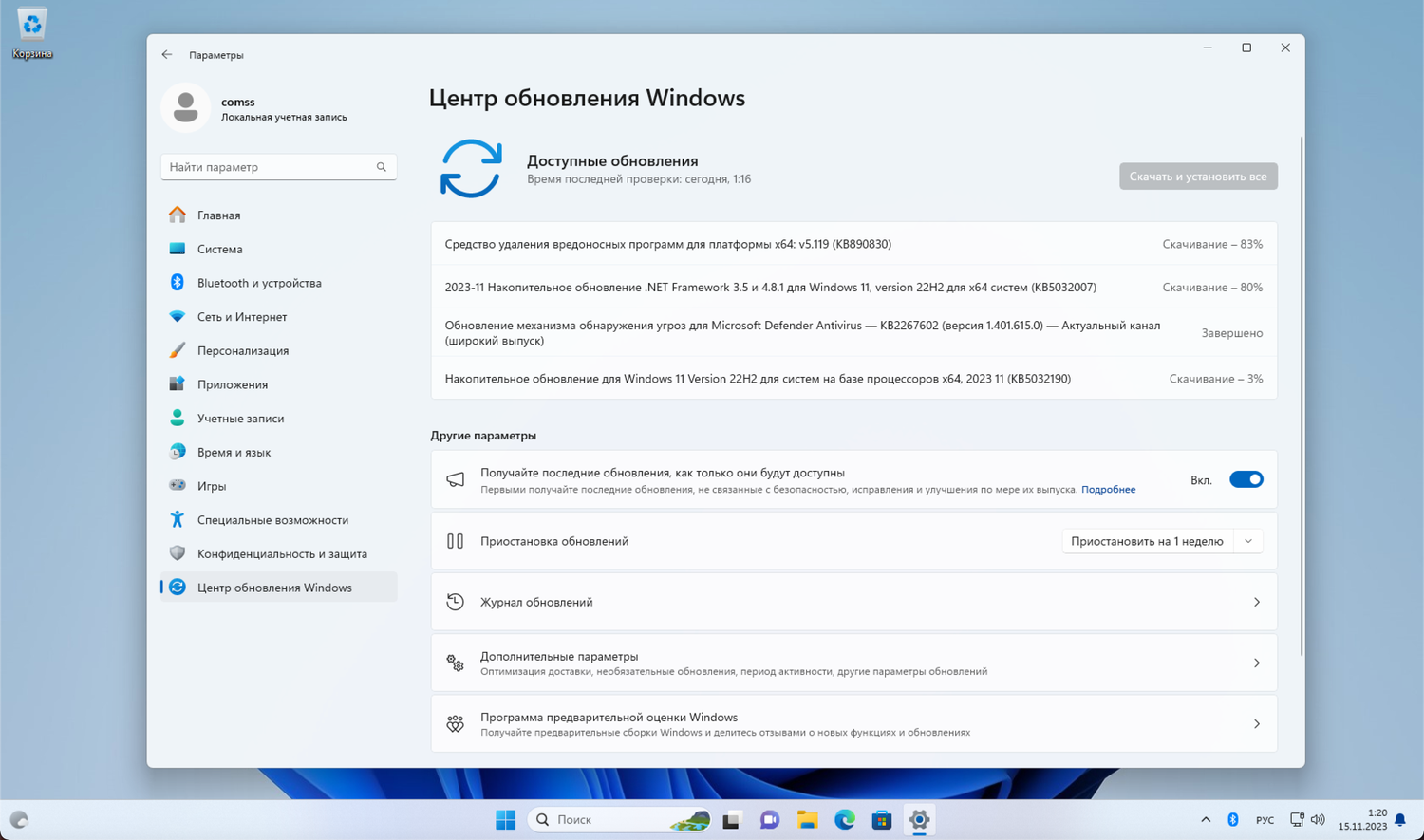Click the Доступные обновления heading
This screenshot has width=1424, height=840.
(612, 161)
